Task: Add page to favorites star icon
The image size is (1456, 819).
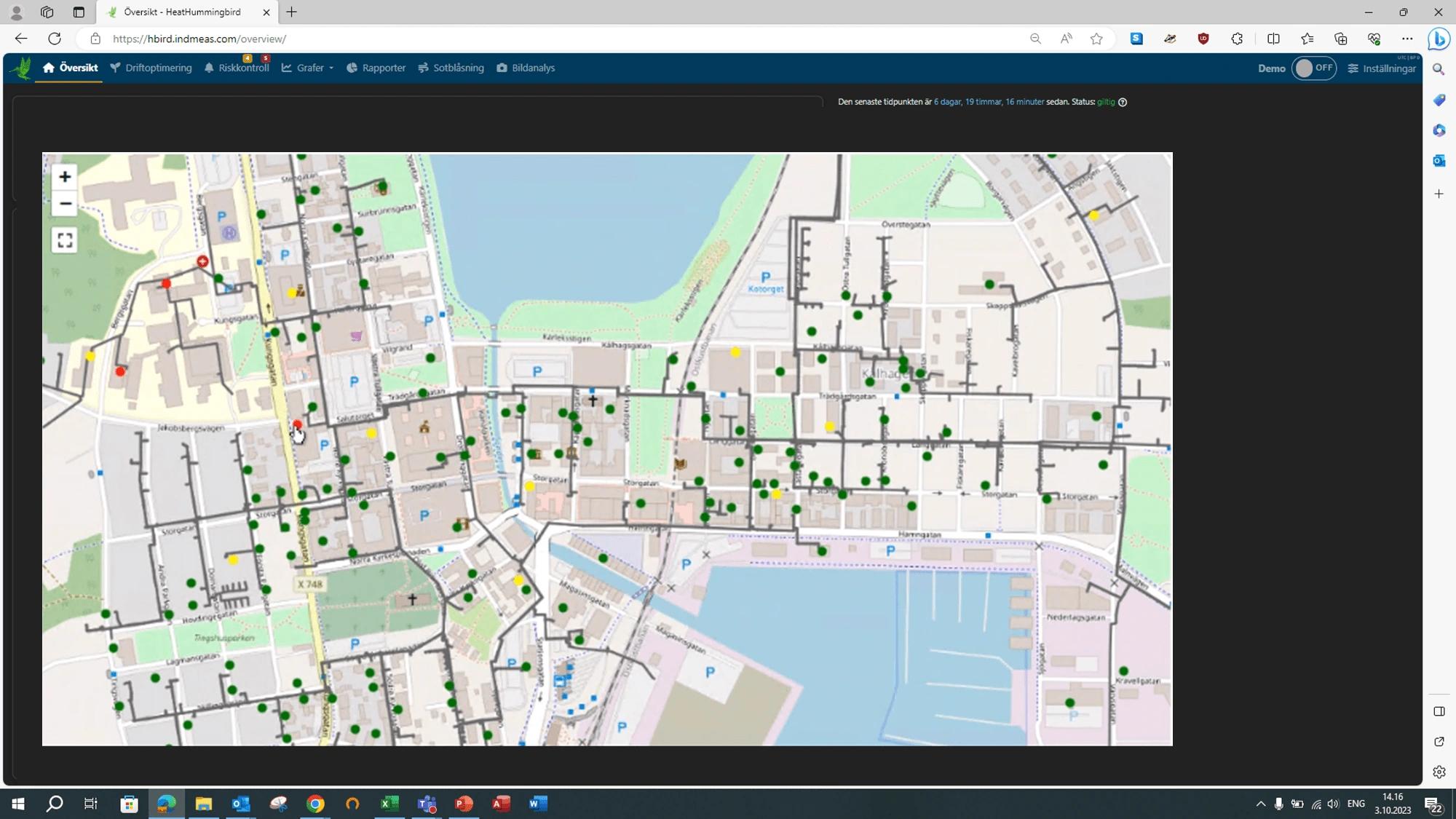Action: click(1096, 39)
